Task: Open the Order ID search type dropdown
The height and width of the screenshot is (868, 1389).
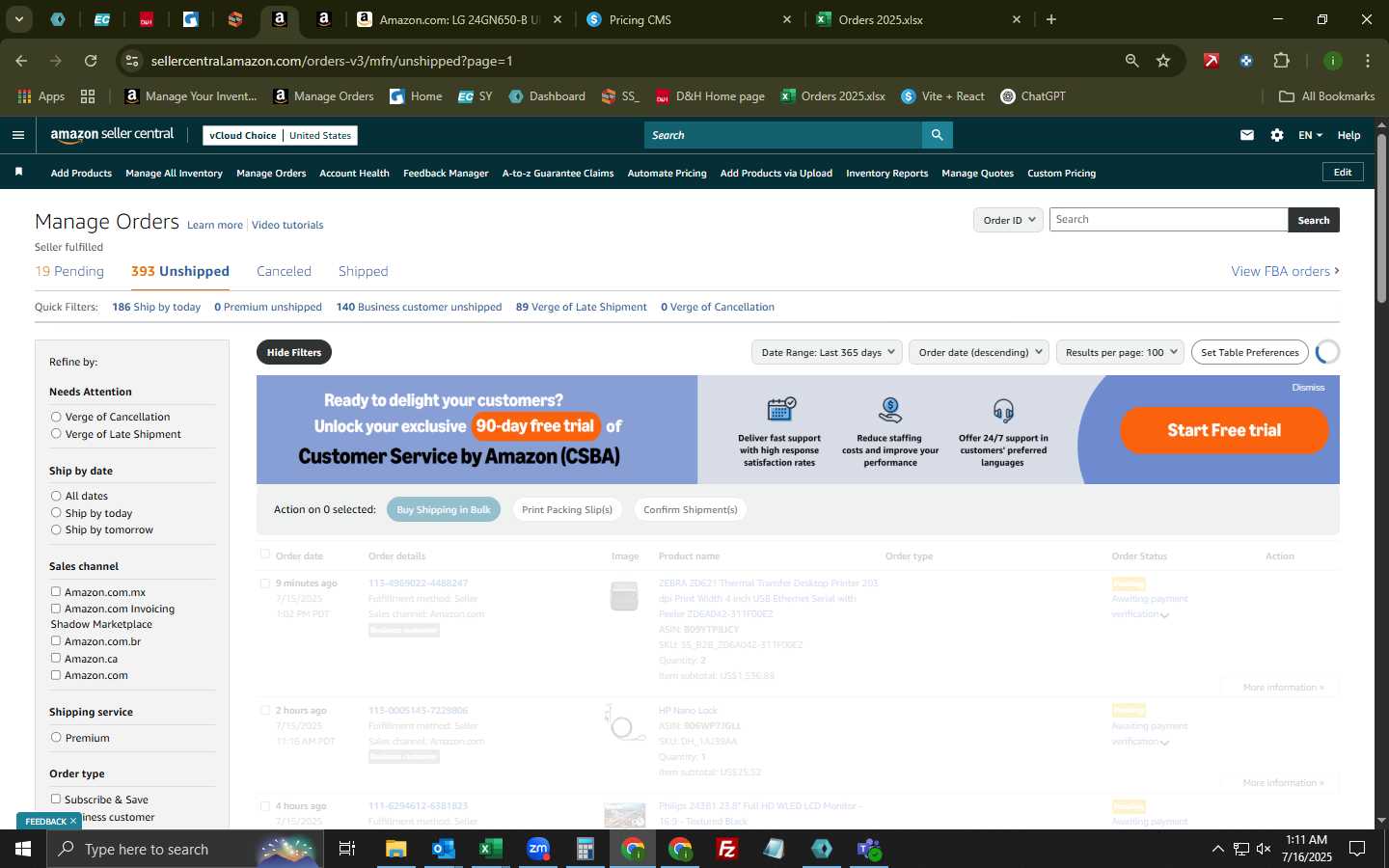Action: 1008,220
